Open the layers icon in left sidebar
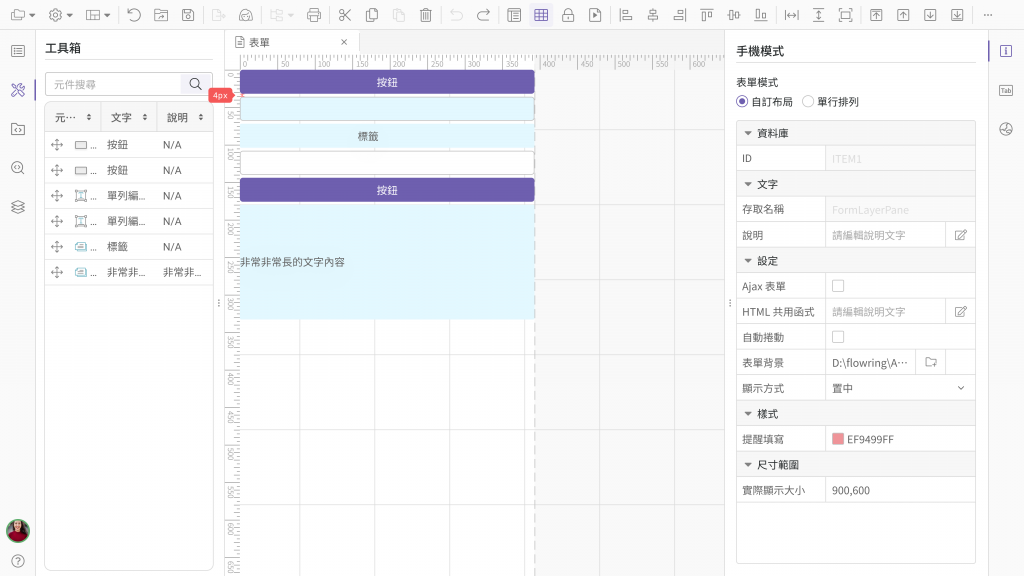1024x576 pixels. (17, 206)
